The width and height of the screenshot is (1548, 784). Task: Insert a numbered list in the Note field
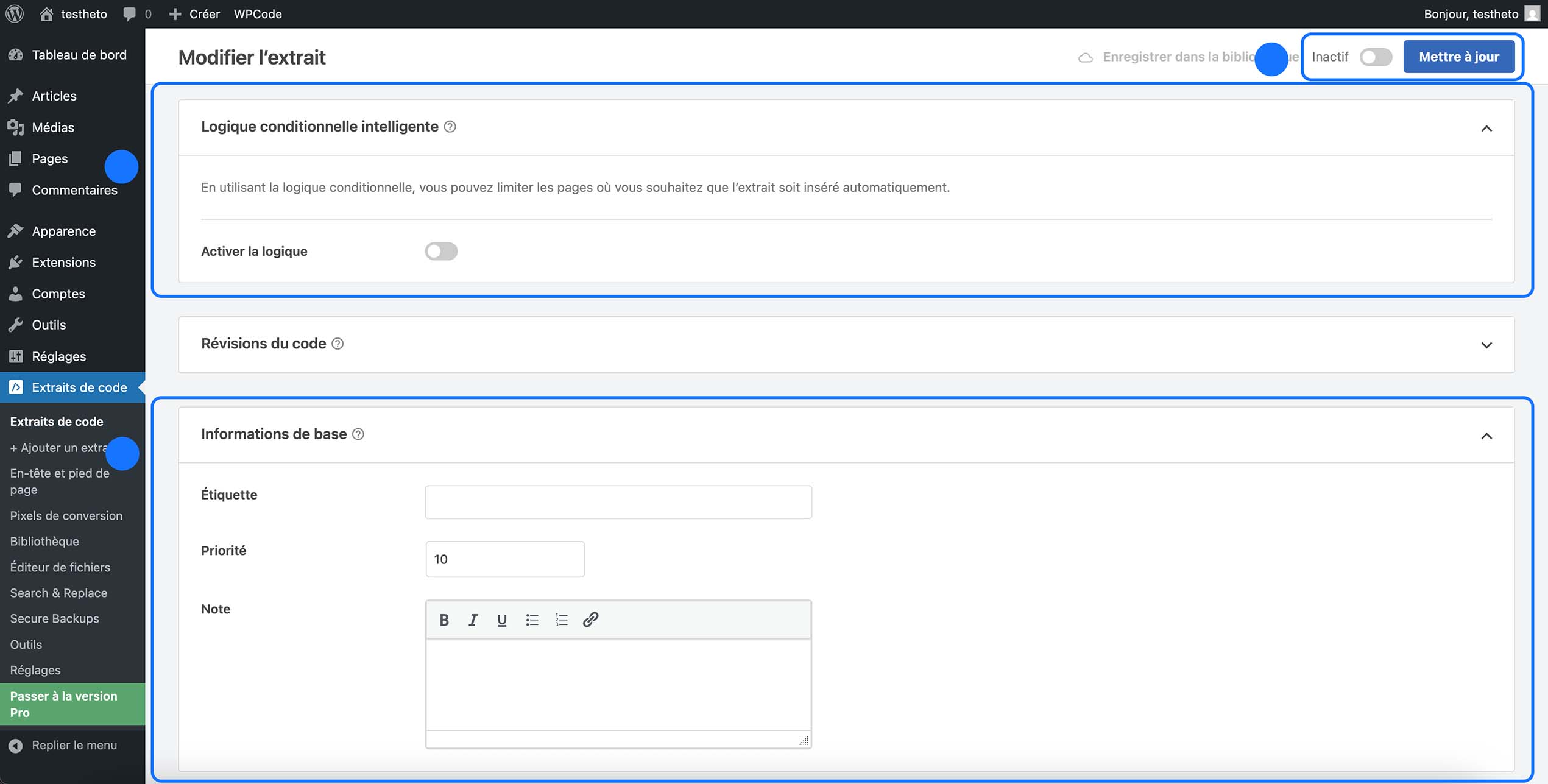point(561,620)
